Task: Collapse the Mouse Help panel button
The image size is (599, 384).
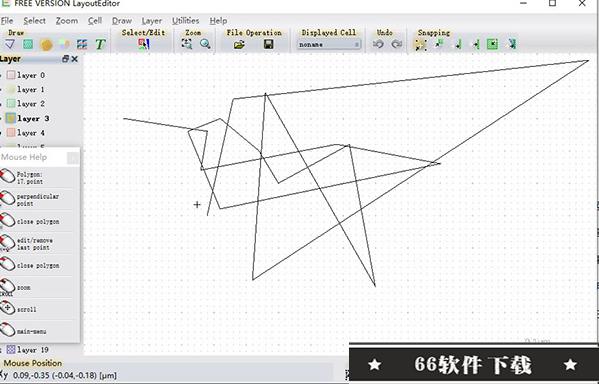Action: (x=73, y=157)
